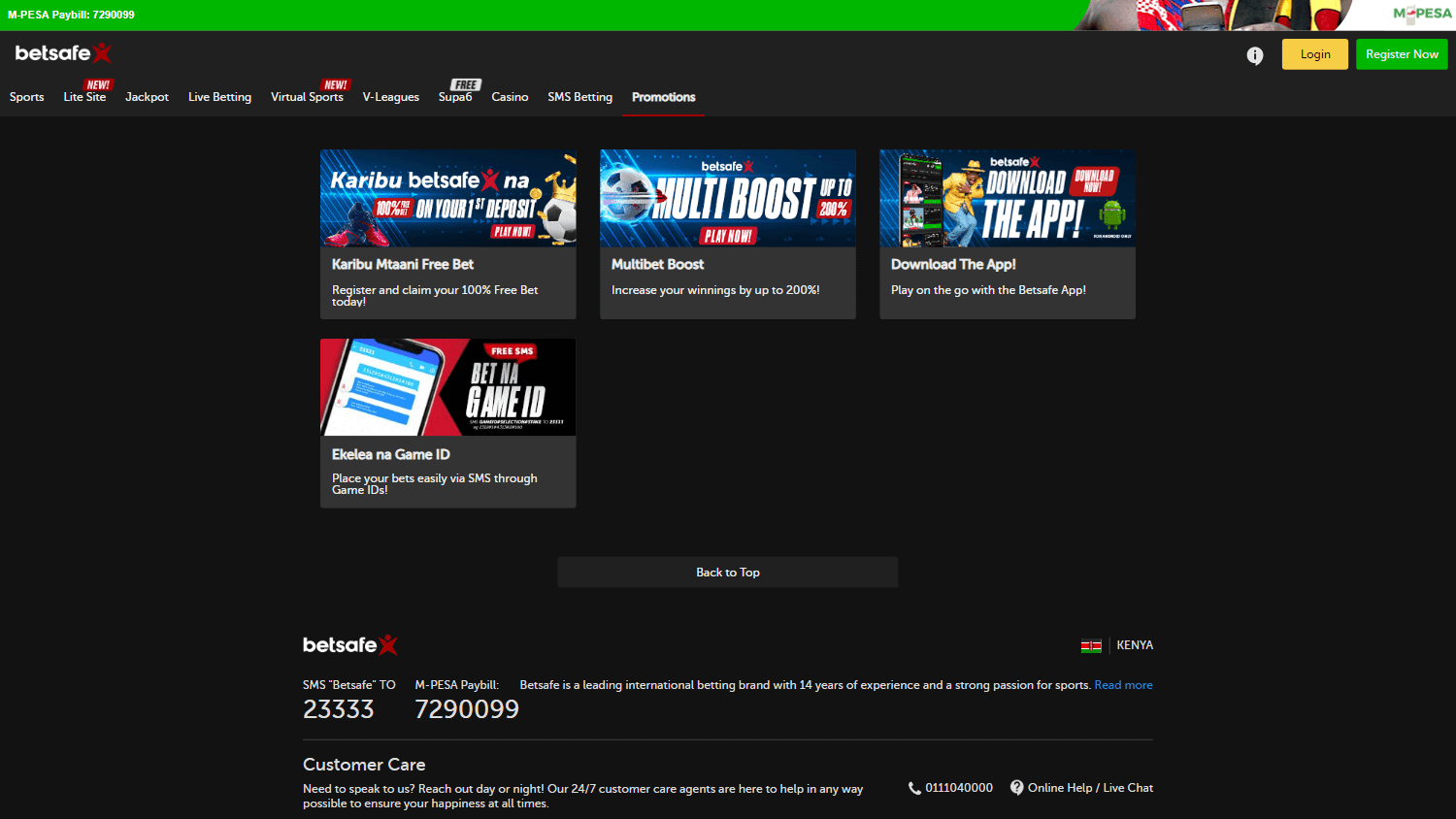This screenshot has height=819, width=1456.
Task: Click the Customer Care heading
Action: pyautogui.click(x=364, y=765)
